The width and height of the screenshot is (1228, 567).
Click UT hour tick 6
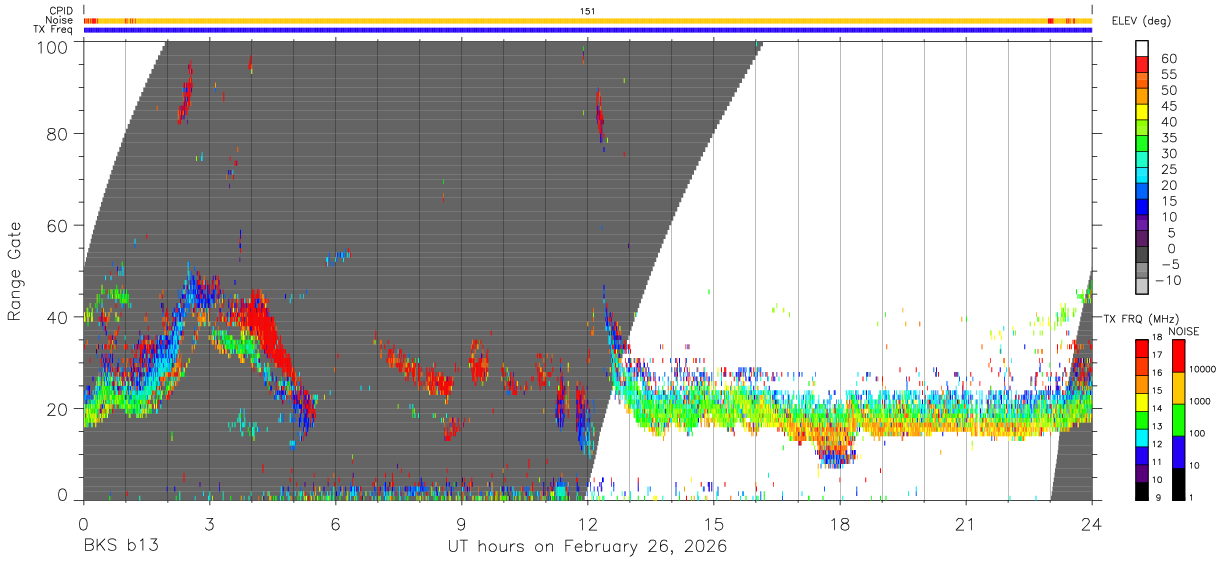335,523
